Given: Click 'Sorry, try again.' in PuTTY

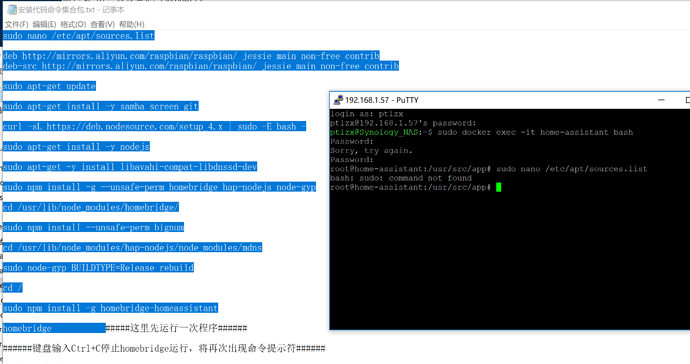Looking at the screenshot, I should pos(371,151).
